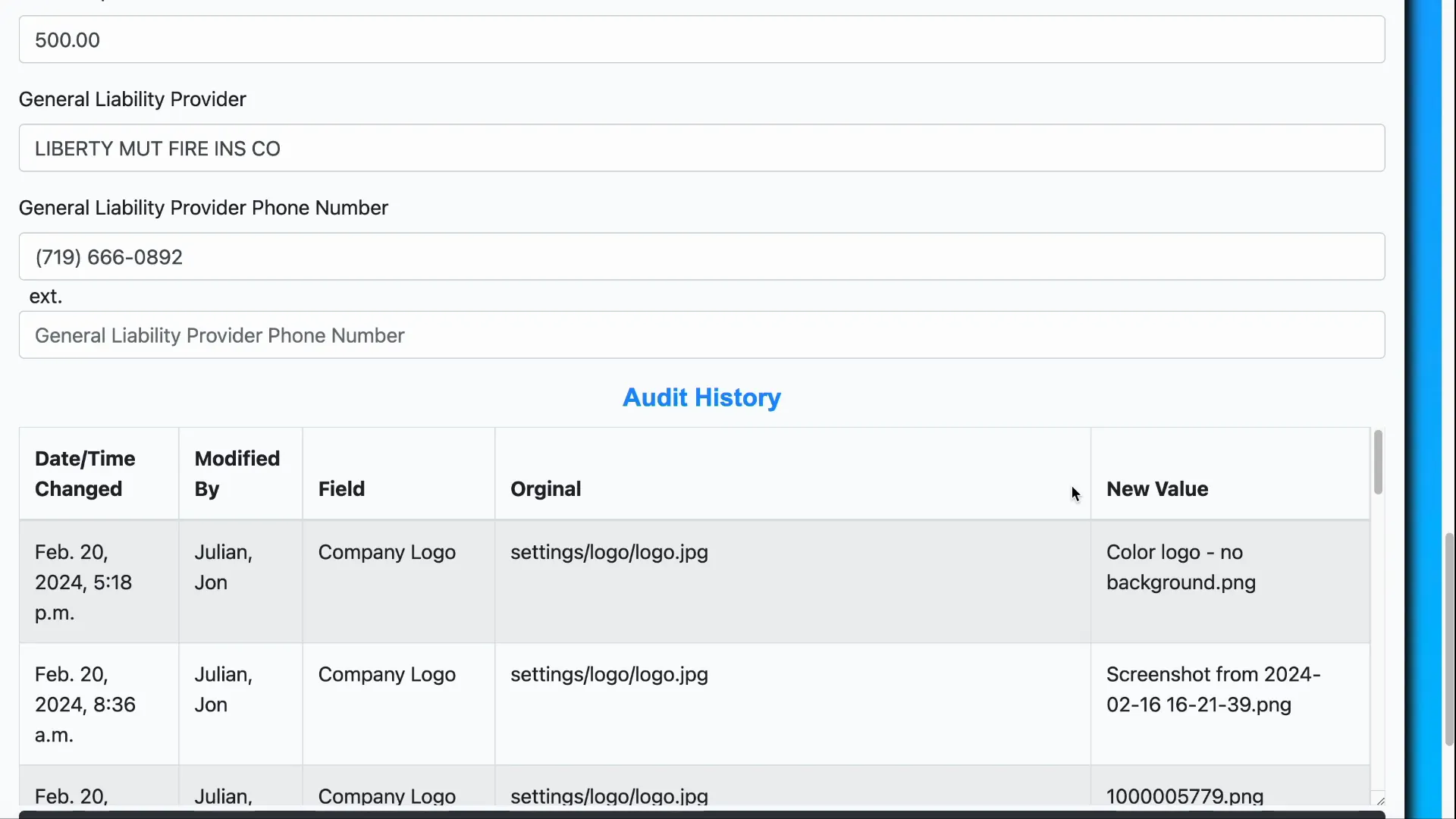Select the Feb. 20, 2024, 5:18 p.m. audit entry

tap(83, 582)
